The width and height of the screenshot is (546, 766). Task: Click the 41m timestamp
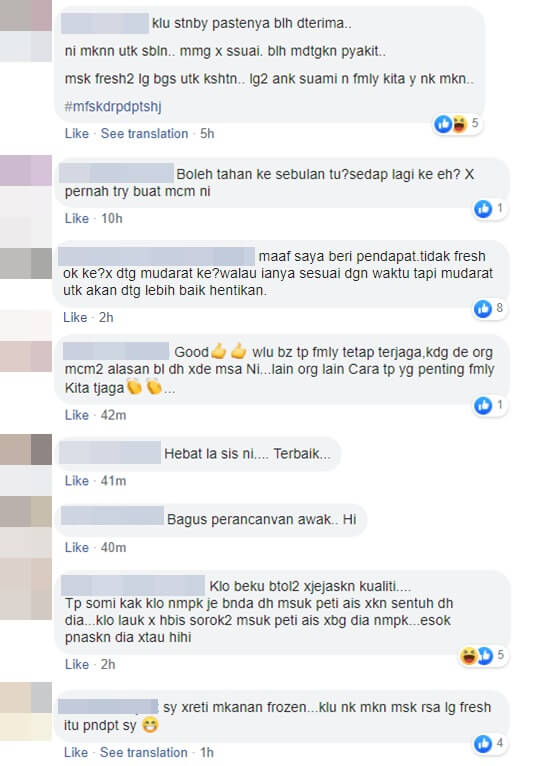[113, 481]
